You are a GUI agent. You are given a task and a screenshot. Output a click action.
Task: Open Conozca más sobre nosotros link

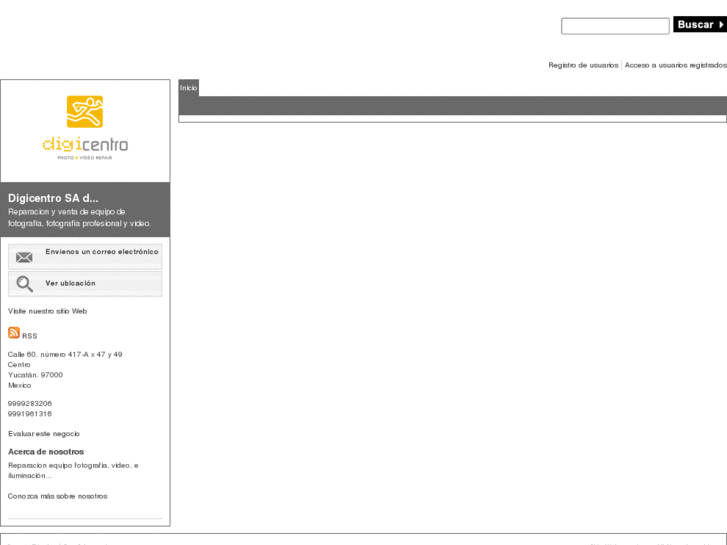[x=57, y=496]
